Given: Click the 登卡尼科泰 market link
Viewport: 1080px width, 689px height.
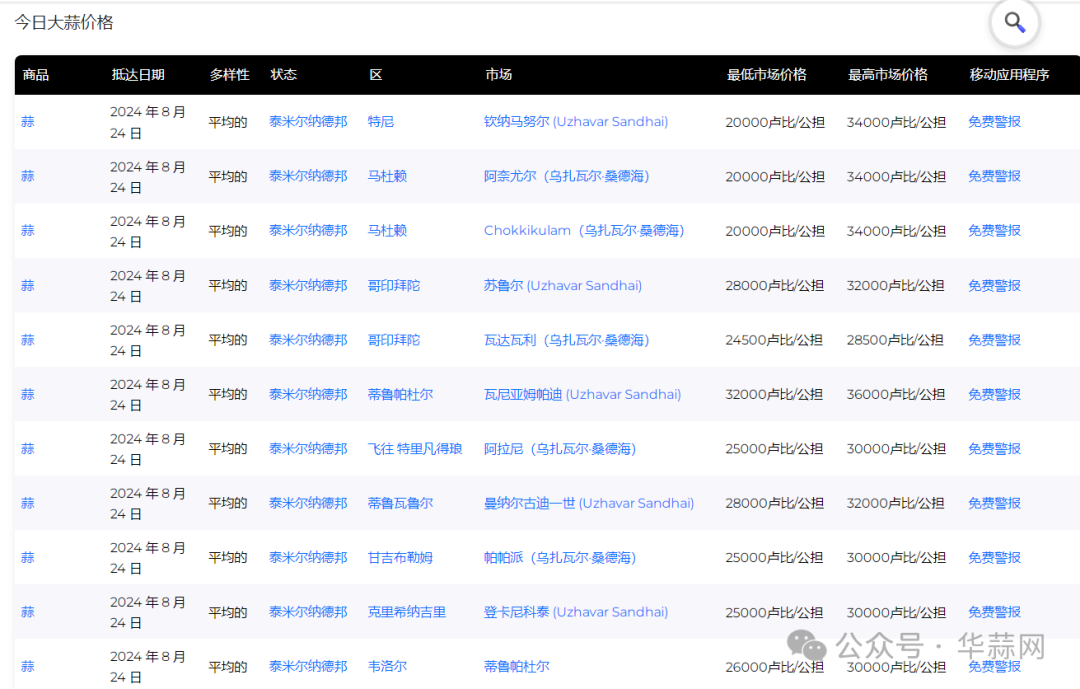Looking at the screenshot, I should point(575,612).
